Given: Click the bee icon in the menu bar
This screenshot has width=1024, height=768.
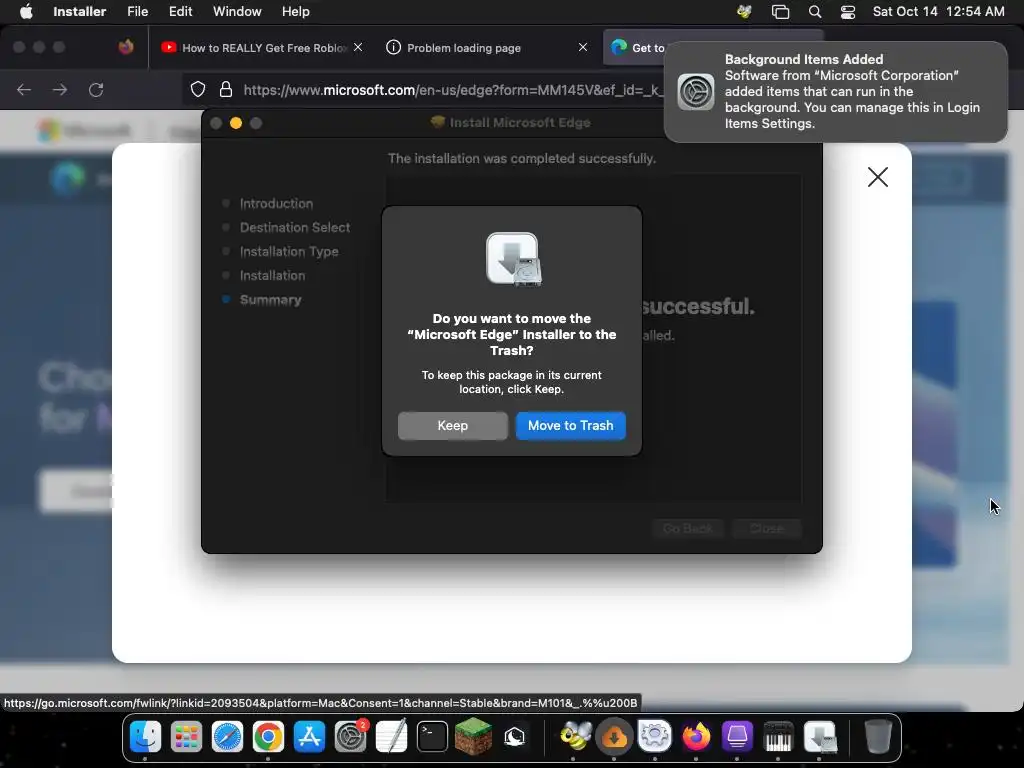Looking at the screenshot, I should pos(744,12).
